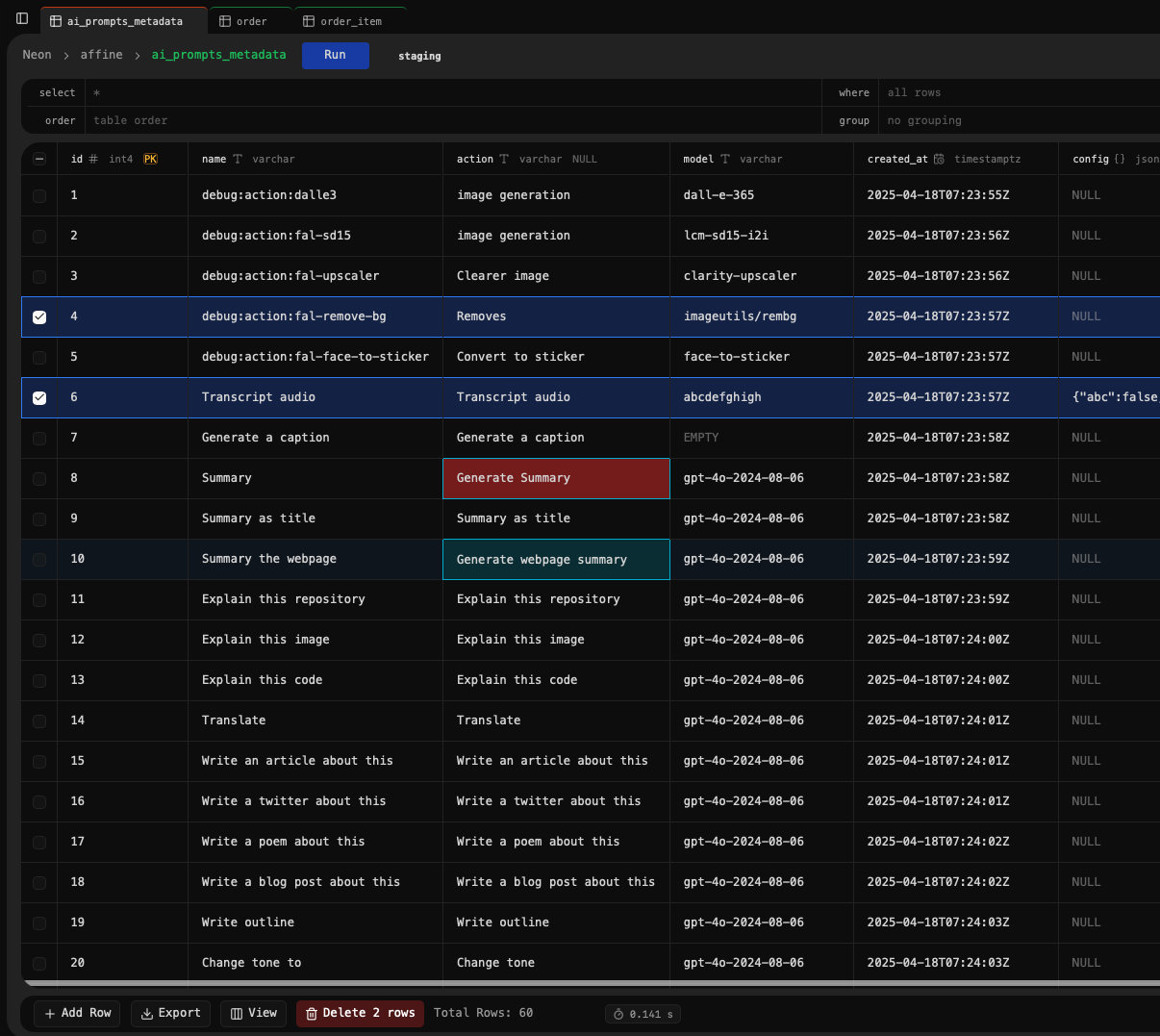1160x1036 pixels.
Task: Click the model column text type icon
Action: (x=725, y=159)
